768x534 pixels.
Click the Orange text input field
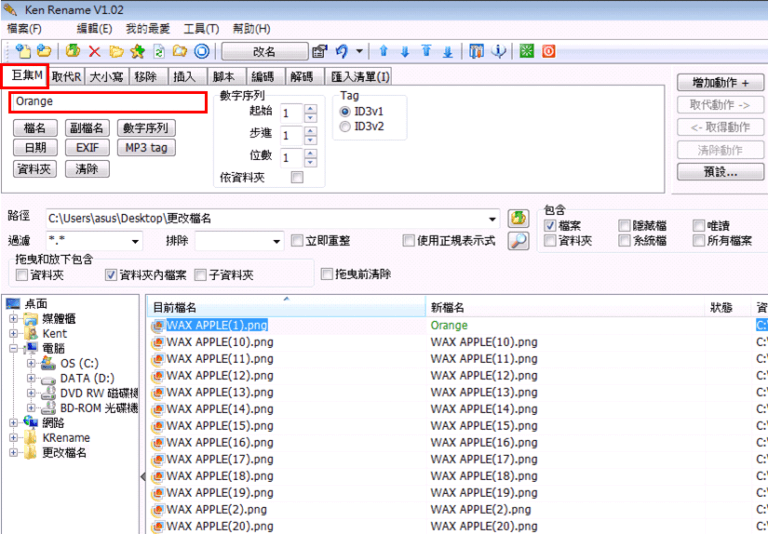[x=107, y=101]
